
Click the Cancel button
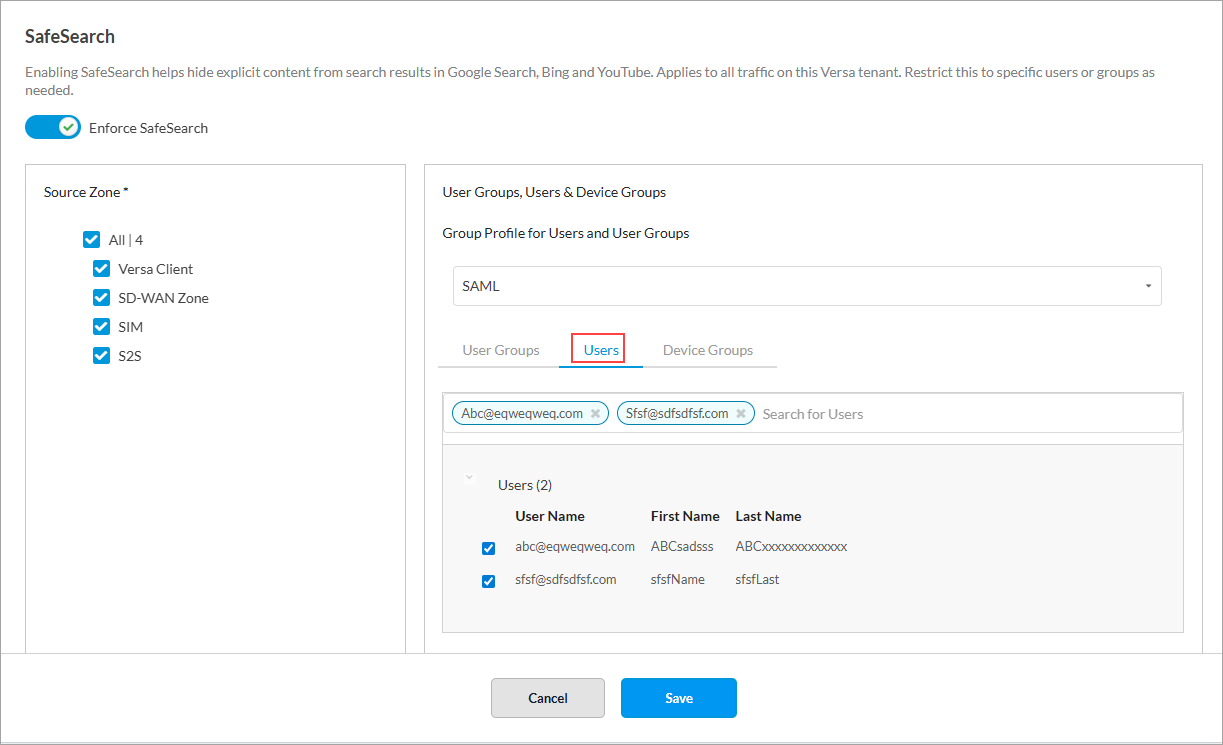pos(547,698)
